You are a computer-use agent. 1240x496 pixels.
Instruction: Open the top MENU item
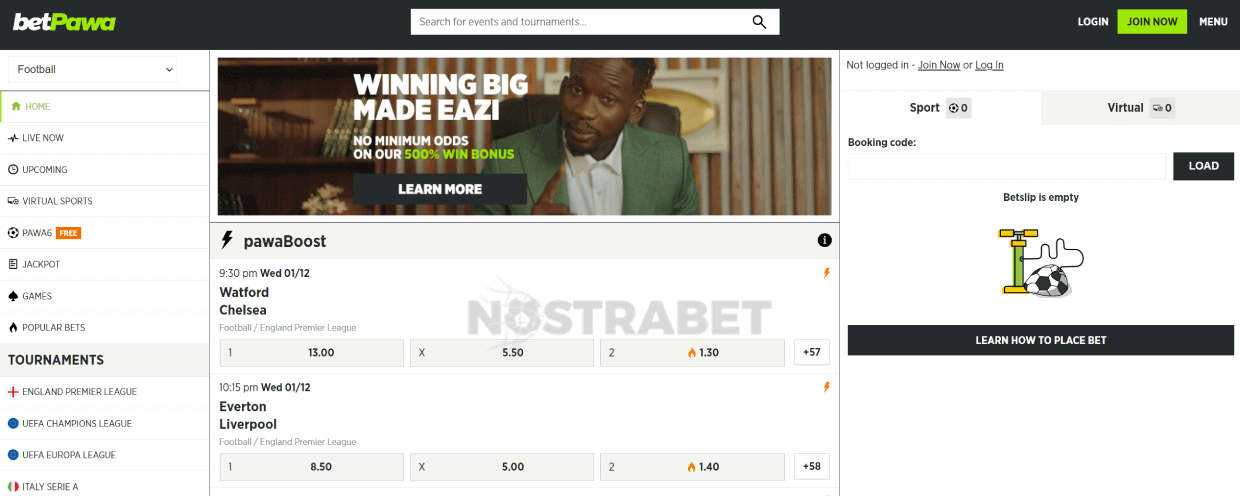click(1213, 22)
